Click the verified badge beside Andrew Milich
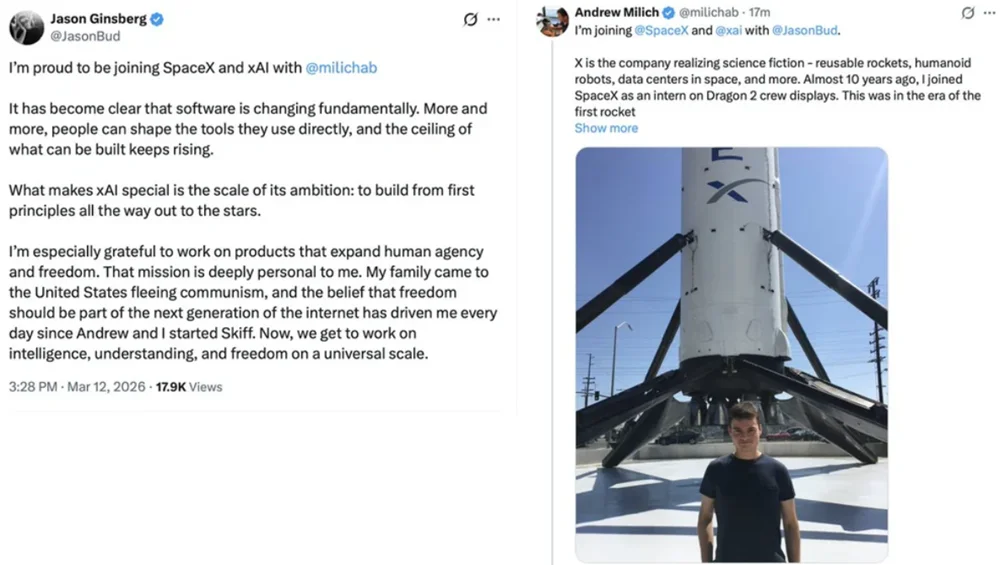The height and width of the screenshot is (565, 1000). tap(669, 12)
